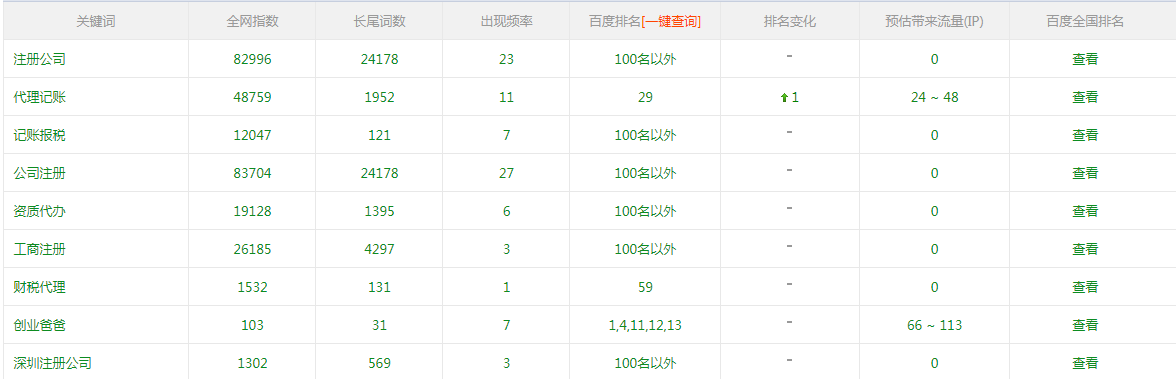Click index value 103 for 创业爸爸

coord(252,325)
